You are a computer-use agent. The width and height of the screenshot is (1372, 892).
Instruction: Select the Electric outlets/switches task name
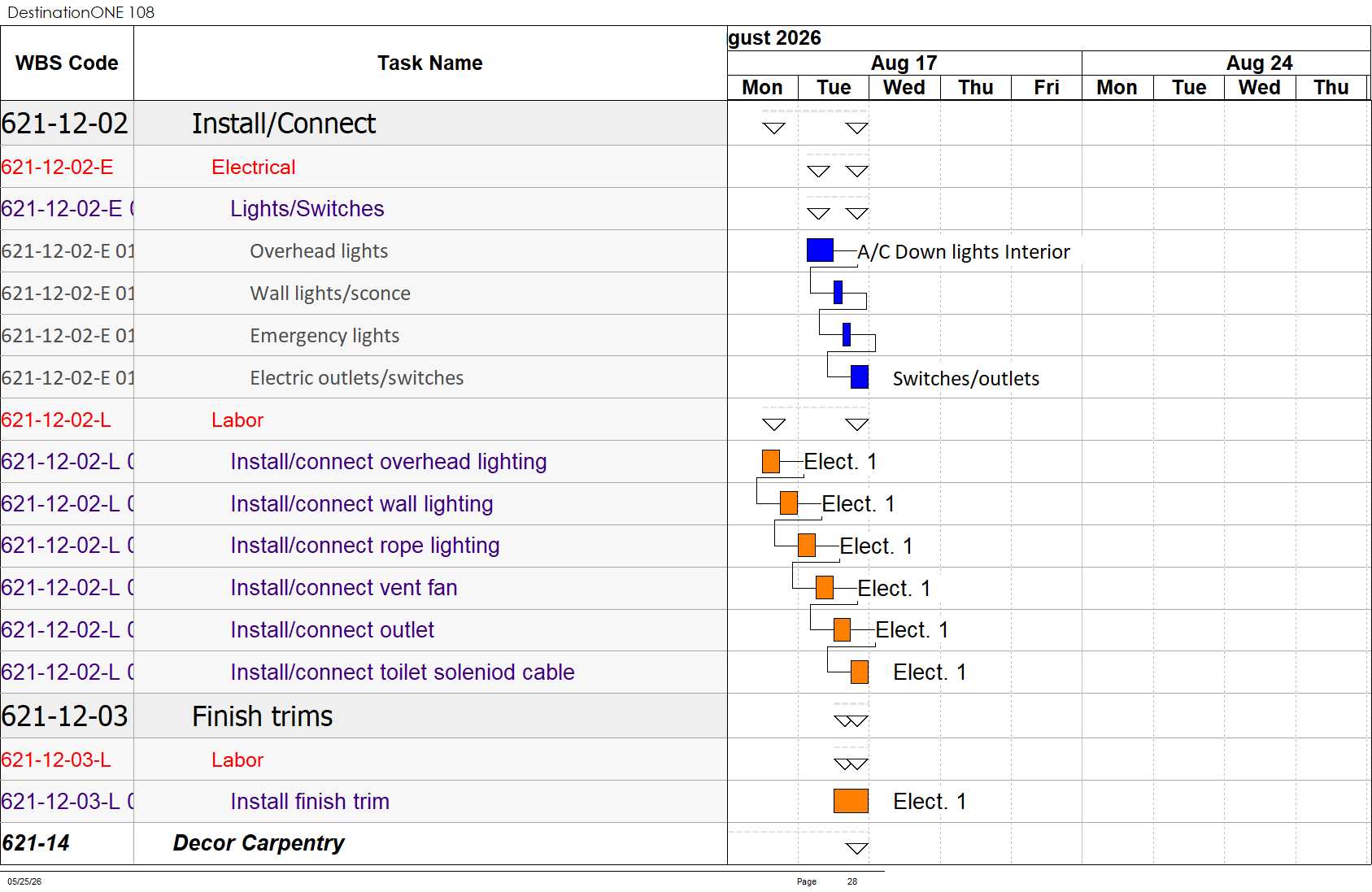pyautogui.click(x=357, y=378)
